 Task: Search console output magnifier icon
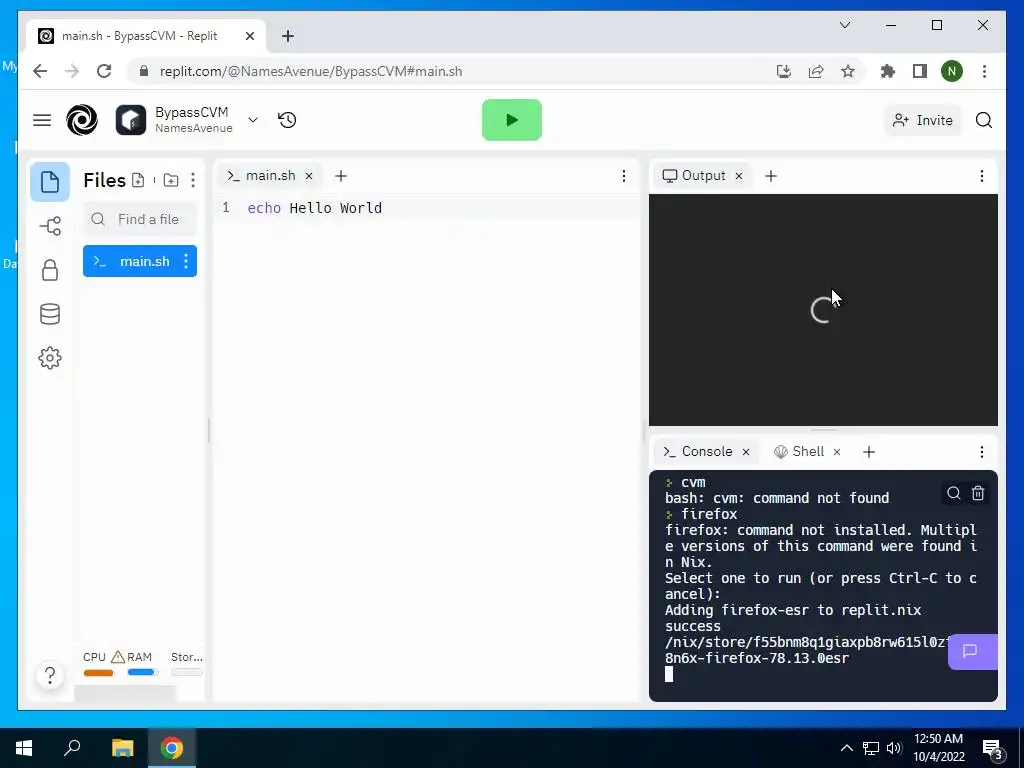tap(953, 493)
